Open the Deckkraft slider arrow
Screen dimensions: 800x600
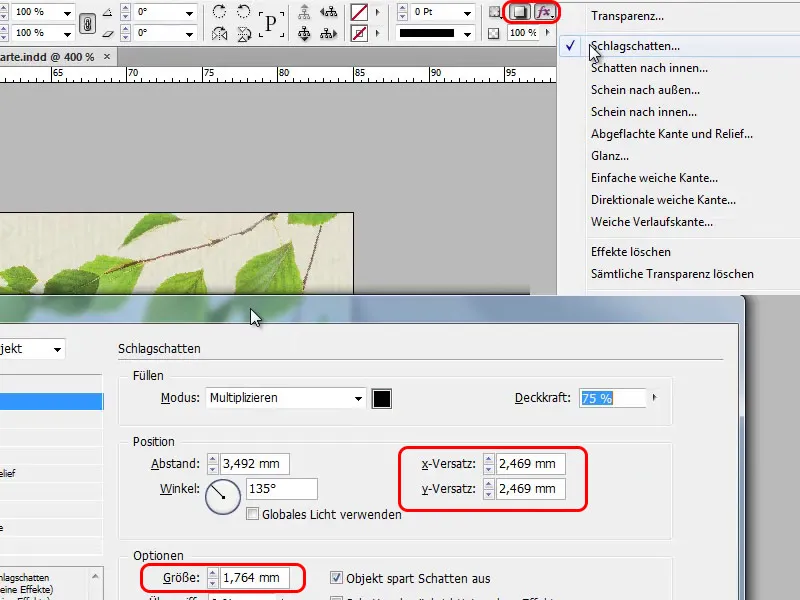654,397
